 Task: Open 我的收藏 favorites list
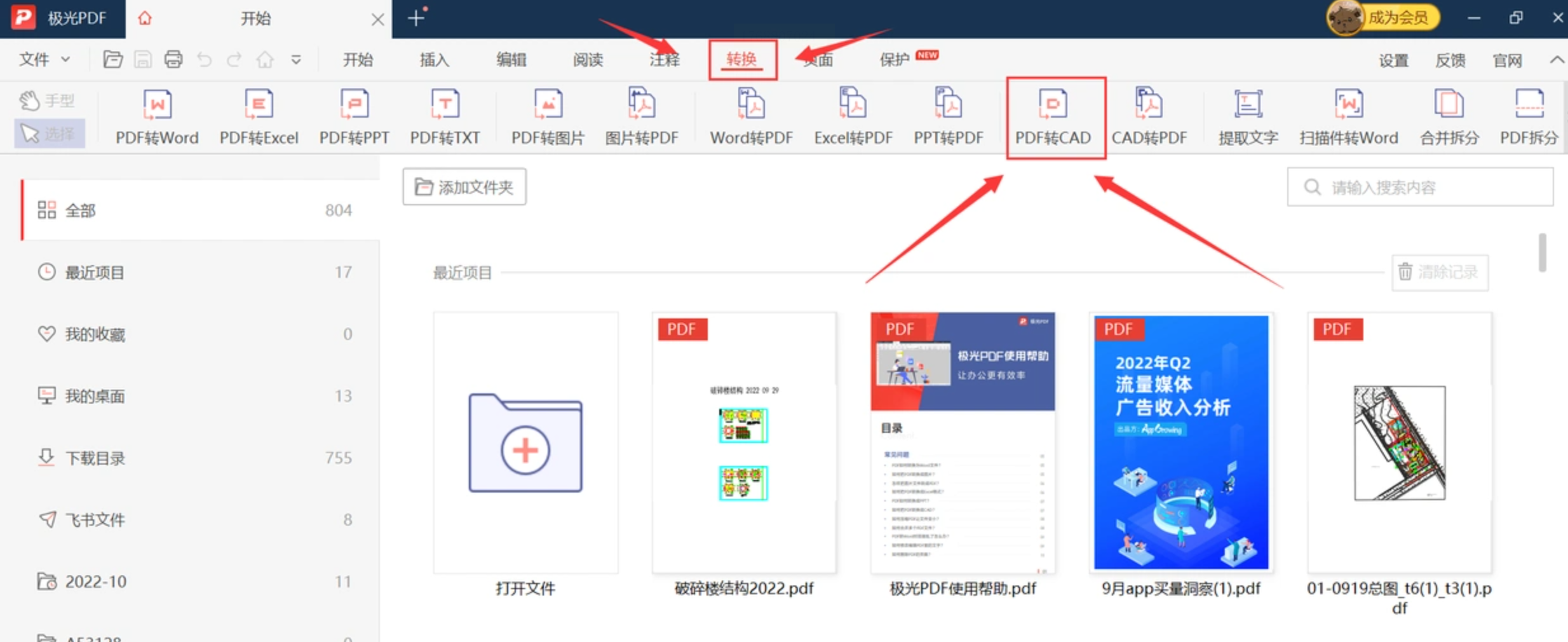(201, 334)
